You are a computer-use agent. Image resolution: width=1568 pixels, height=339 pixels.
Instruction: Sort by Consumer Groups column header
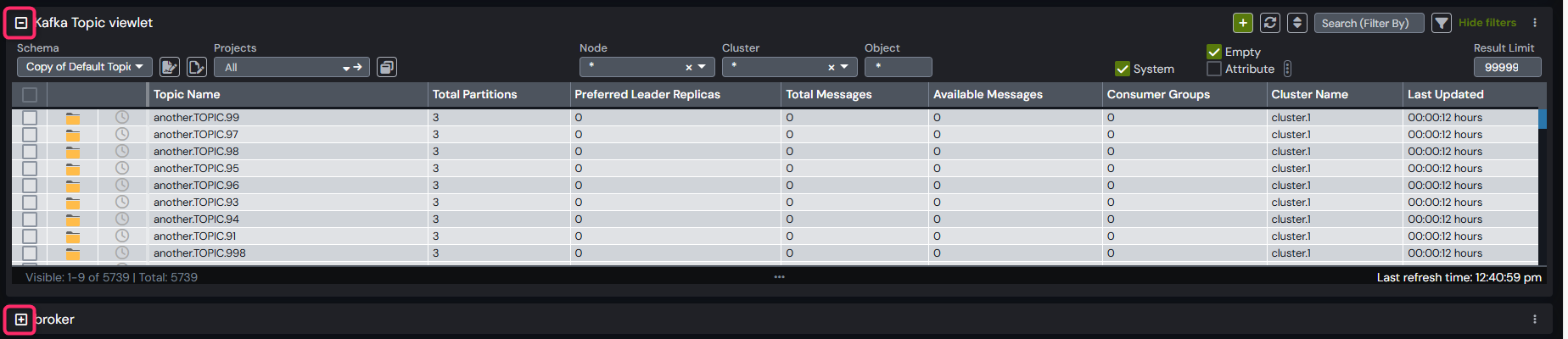point(1184,94)
